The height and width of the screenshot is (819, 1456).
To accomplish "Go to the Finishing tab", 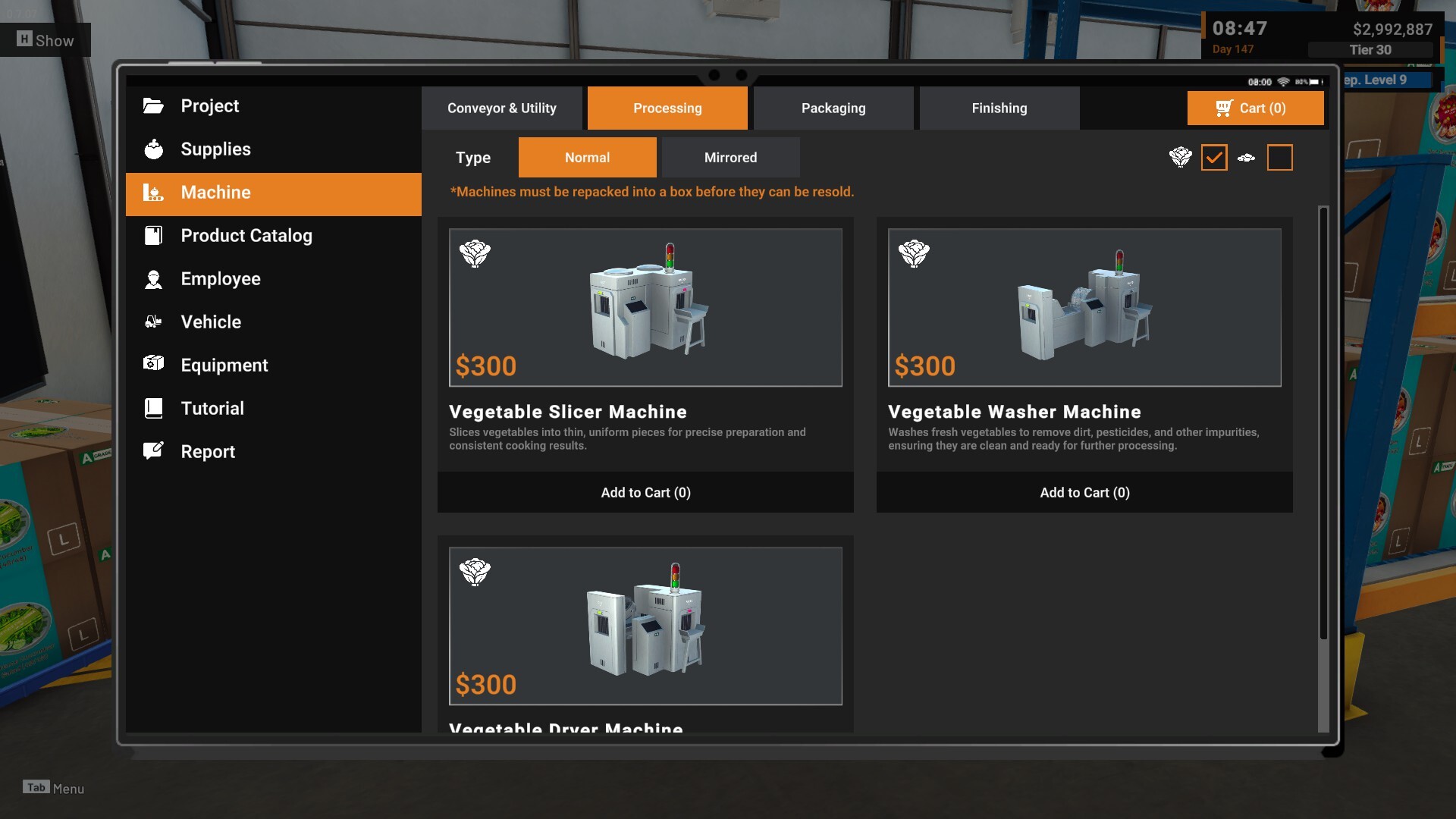I will (999, 108).
